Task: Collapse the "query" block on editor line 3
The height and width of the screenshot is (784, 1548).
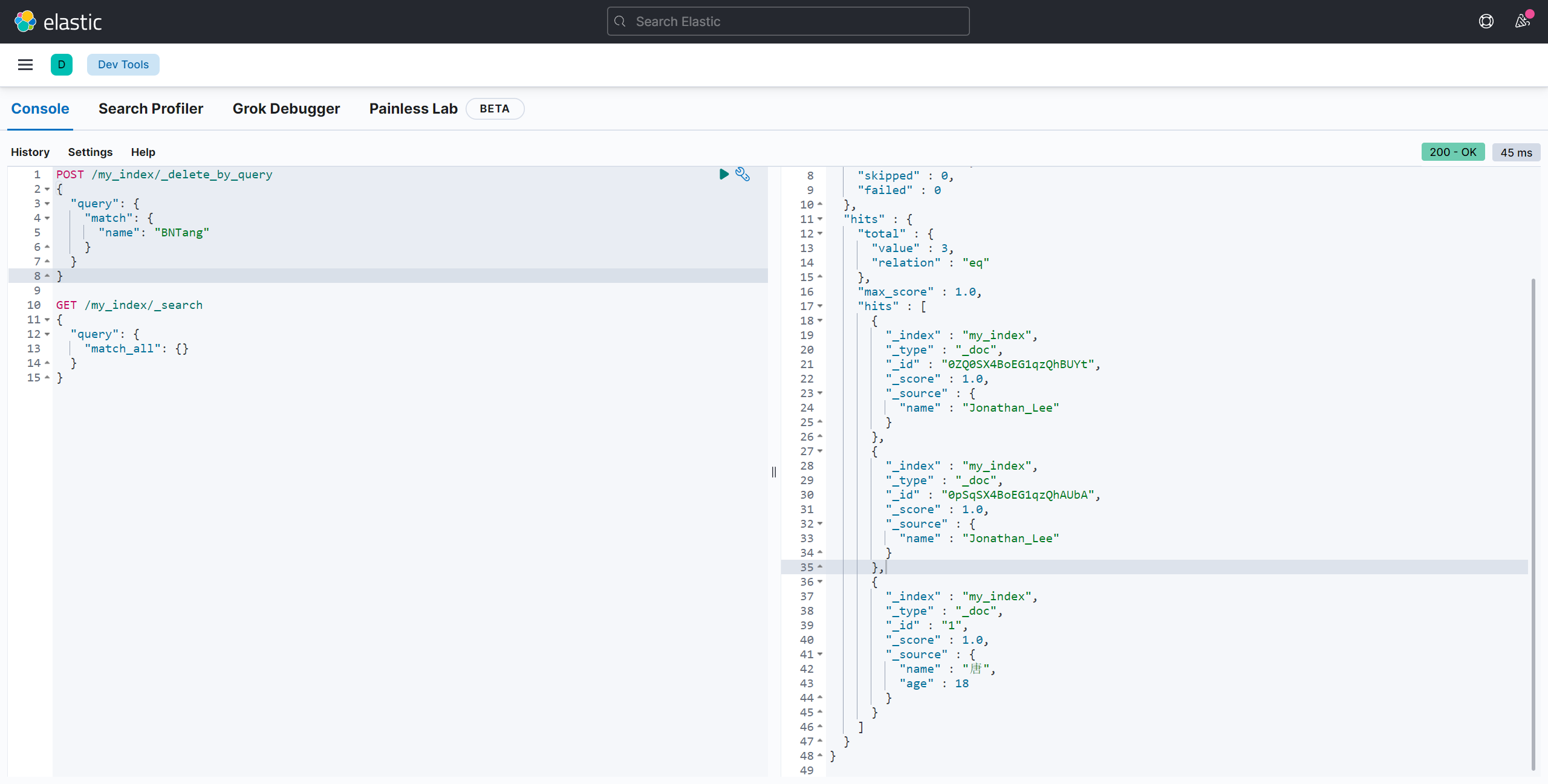Action: (47, 204)
